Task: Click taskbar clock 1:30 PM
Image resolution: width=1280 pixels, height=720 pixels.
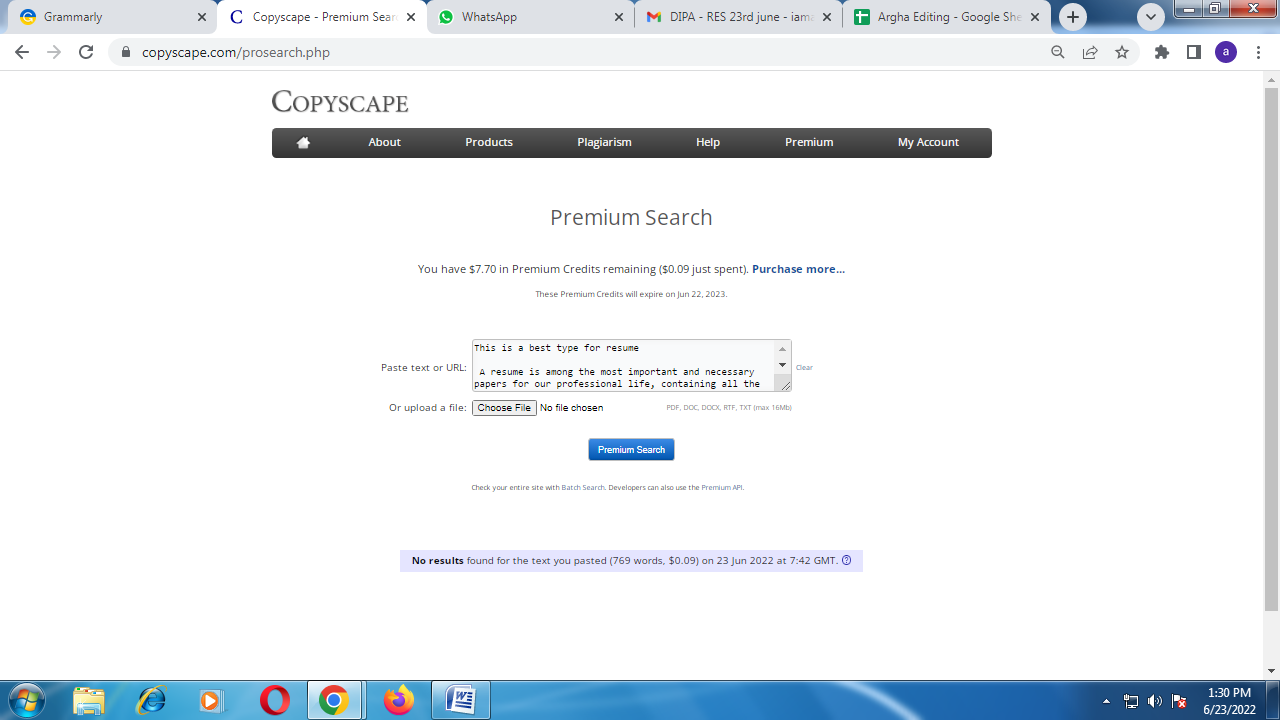Action: coord(1229,693)
